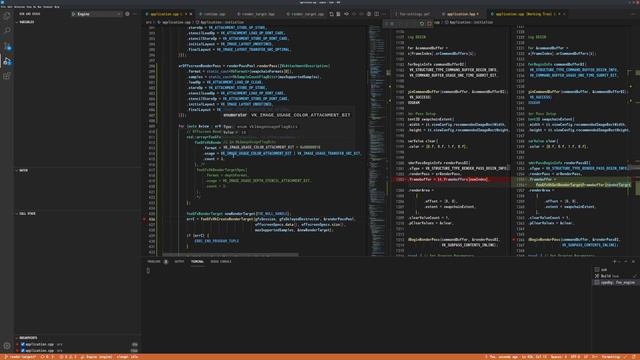
Task: Open the OUTPUT panel tab
Action: coord(179,262)
